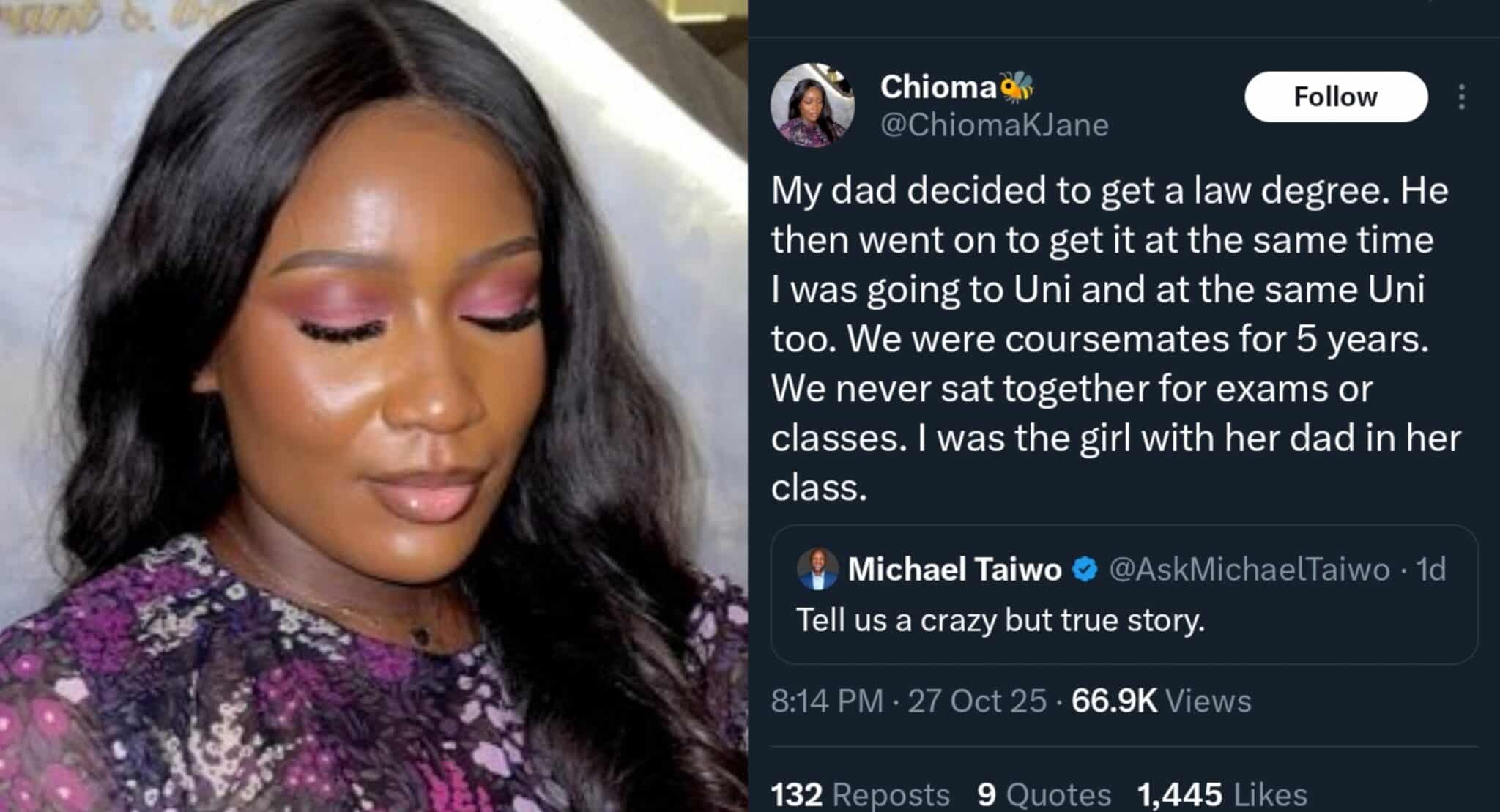
Task: Toggle the Follow state for Chioma
Action: [1334, 96]
